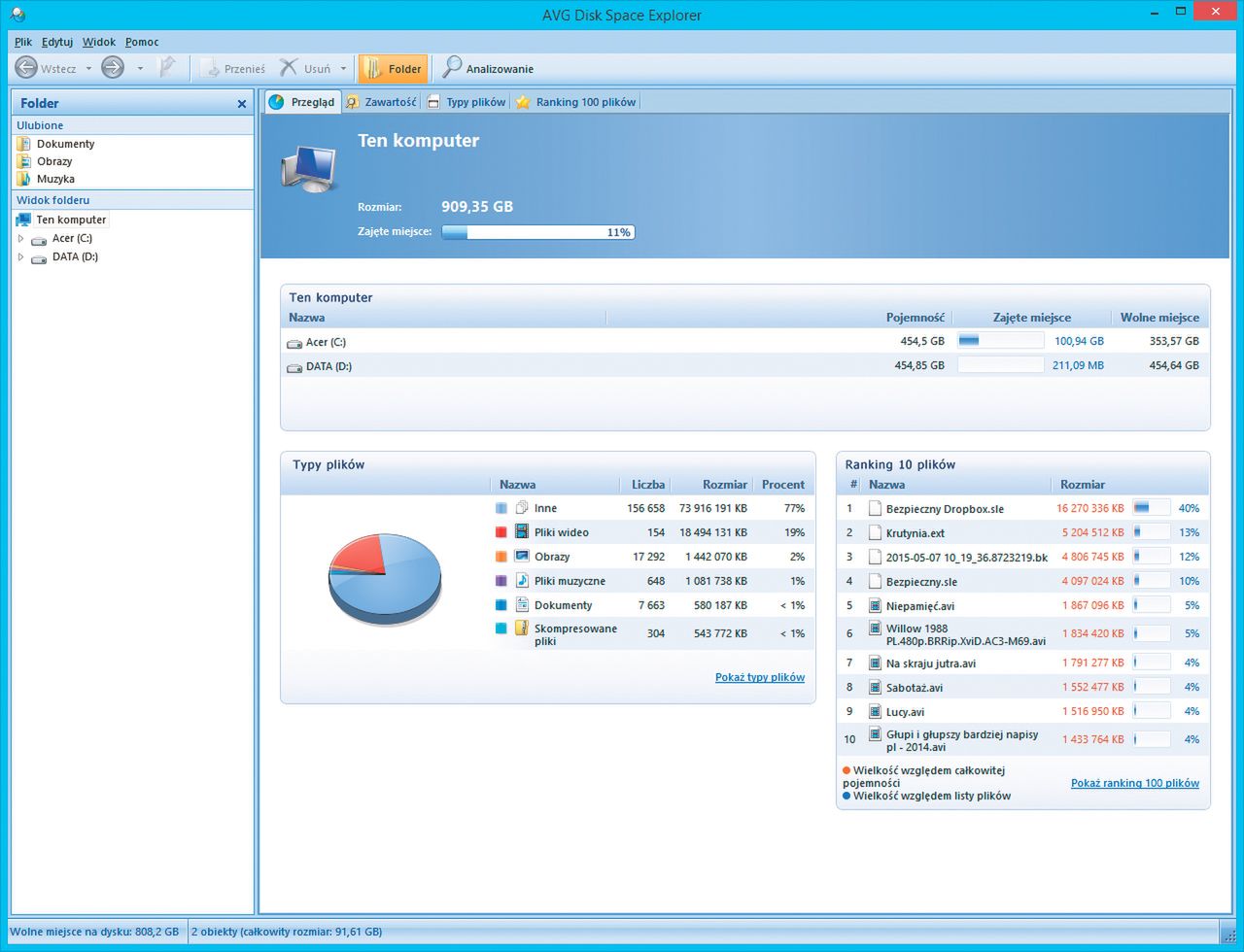
Task: Click the Acer (C:) drive icon in table
Action: [294, 343]
